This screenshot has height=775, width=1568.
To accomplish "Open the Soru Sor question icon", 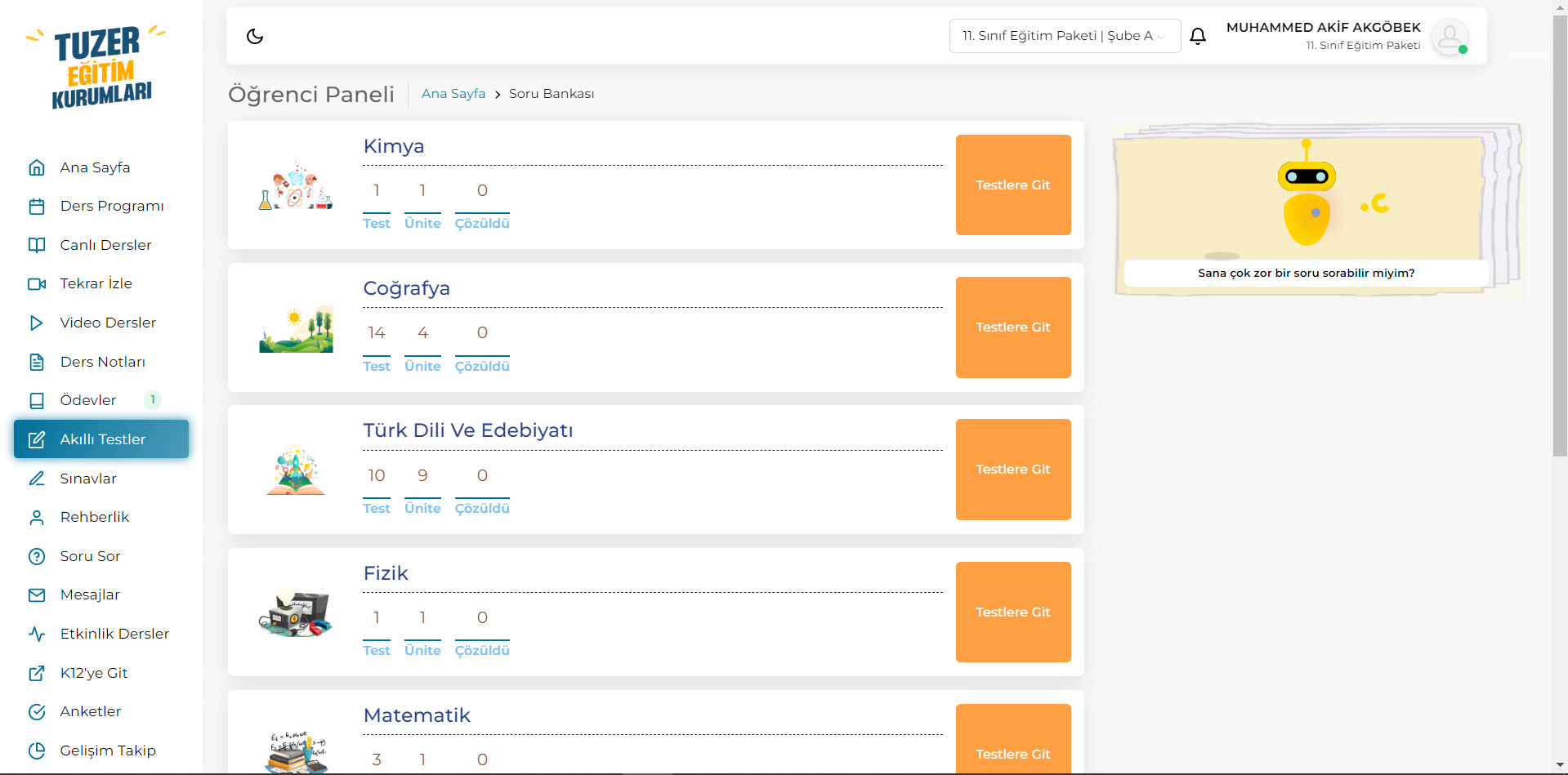I will coord(37,556).
